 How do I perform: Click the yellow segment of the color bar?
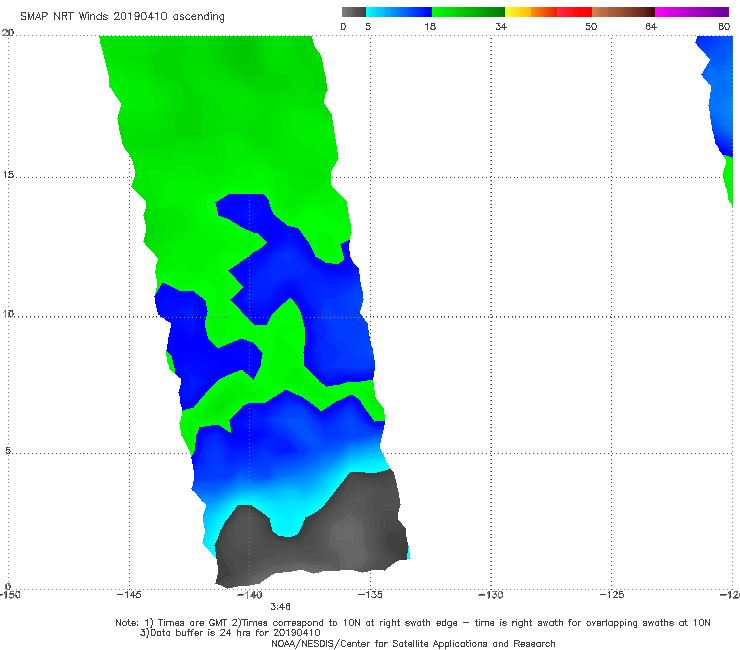tap(518, 12)
